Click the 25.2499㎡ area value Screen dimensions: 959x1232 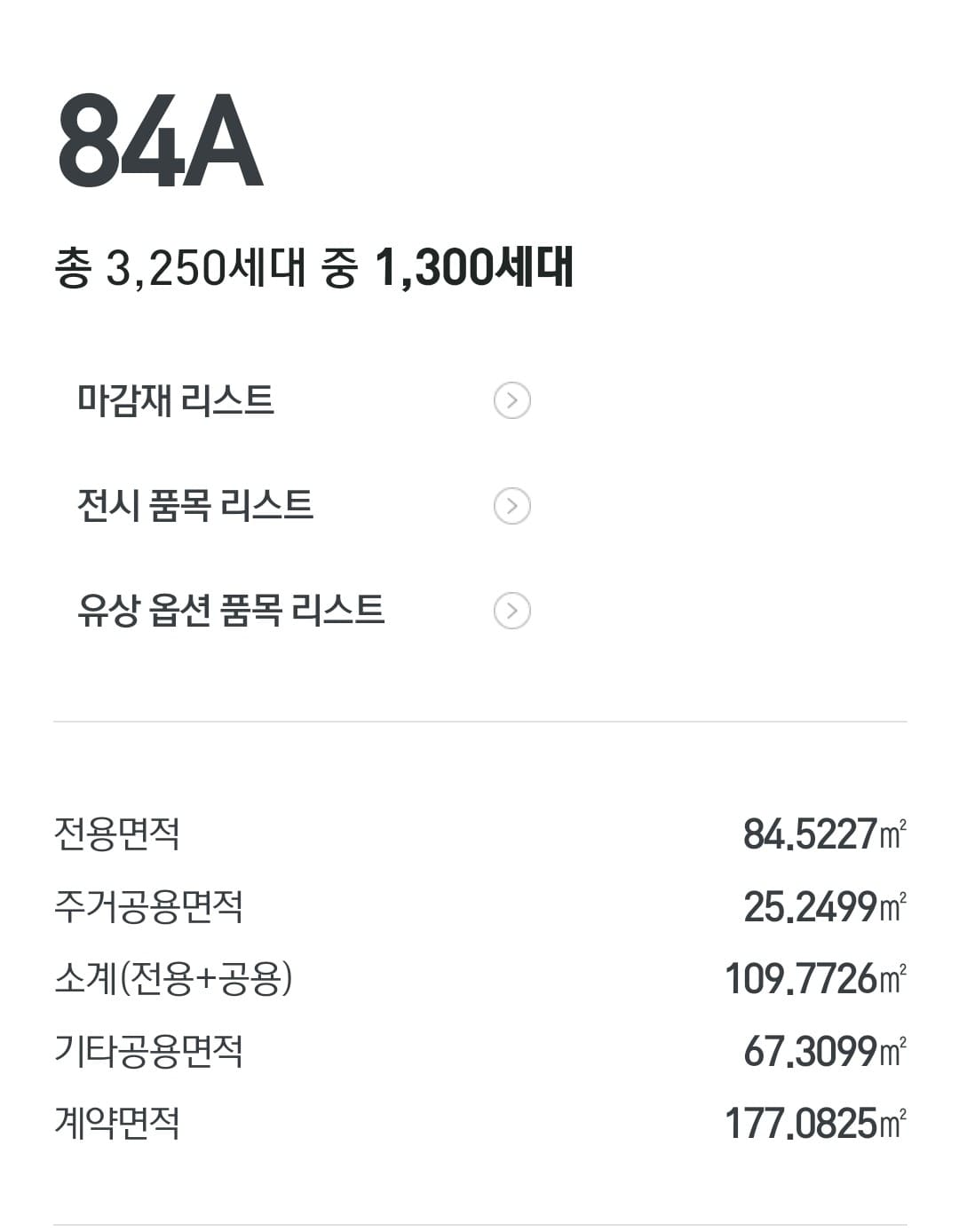[823, 907]
